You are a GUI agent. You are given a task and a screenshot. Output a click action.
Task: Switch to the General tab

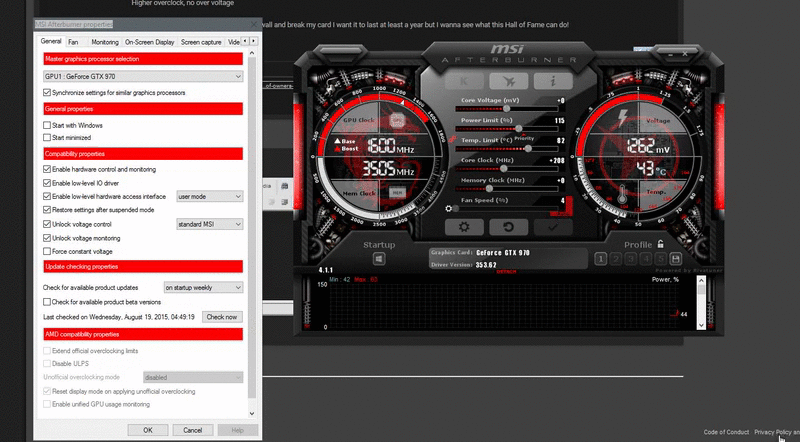[x=51, y=41]
